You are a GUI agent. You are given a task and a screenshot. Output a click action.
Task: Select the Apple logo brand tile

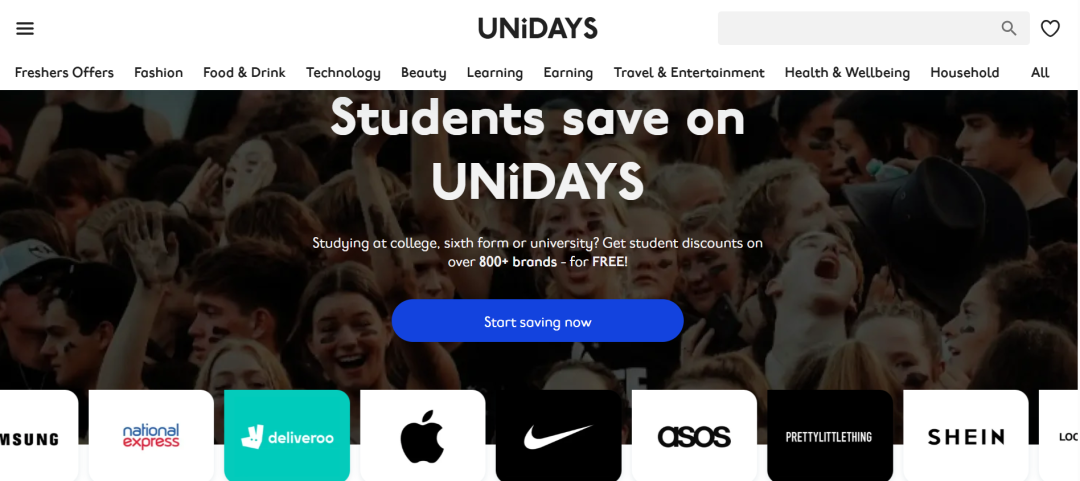click(x=422, y=436)
